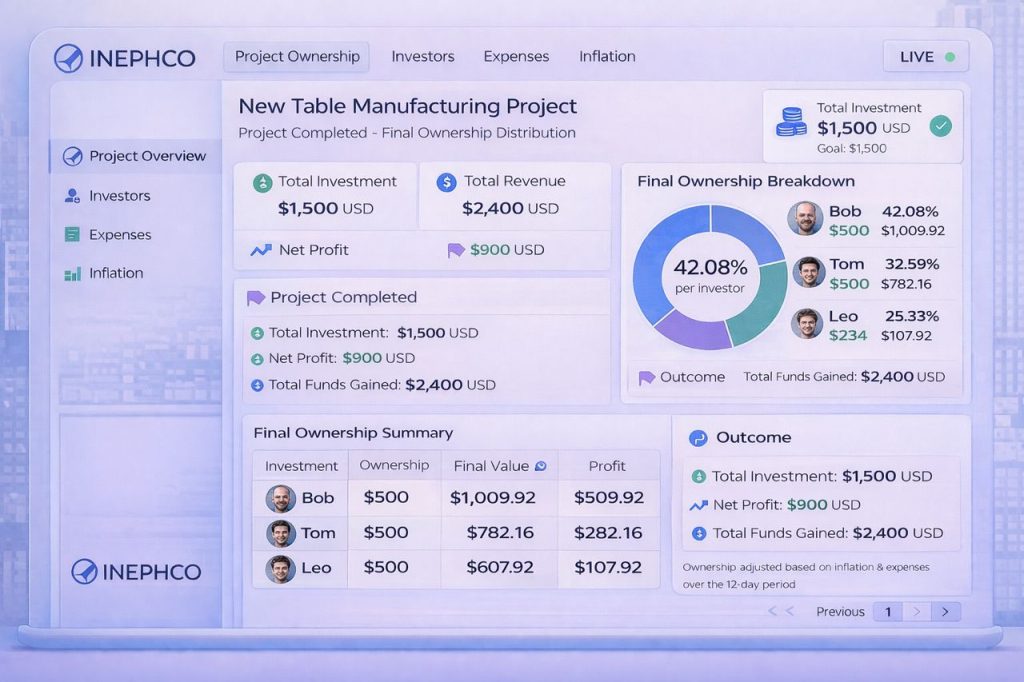The width and height of the screenshot is (1024, 682).
Task: Open the Investors tab in top navigation
Action: [x=422, y=57]
